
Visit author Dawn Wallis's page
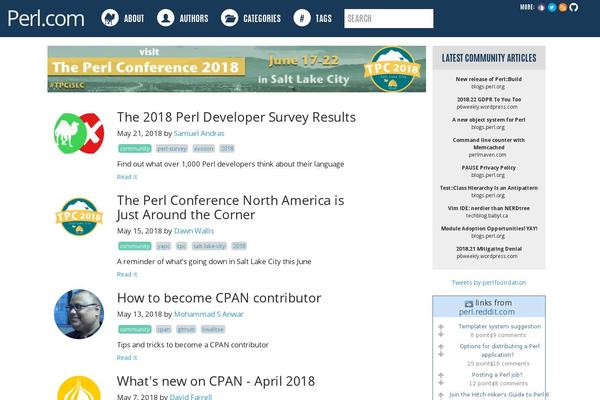[194, 231]
